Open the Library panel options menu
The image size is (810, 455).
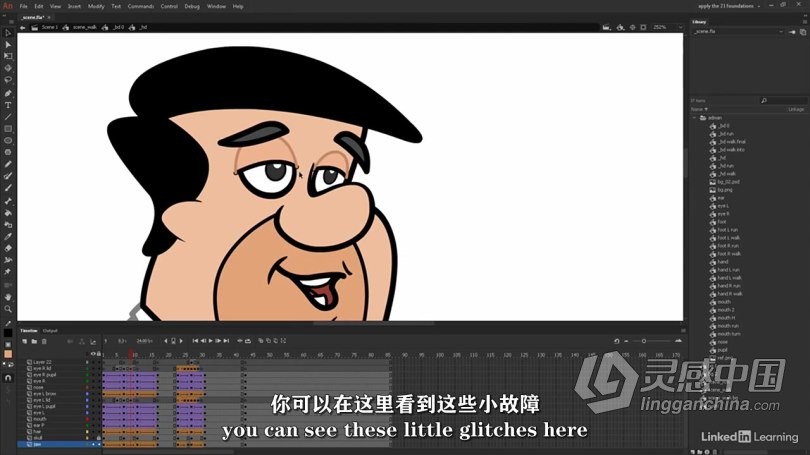coord(804,22)
